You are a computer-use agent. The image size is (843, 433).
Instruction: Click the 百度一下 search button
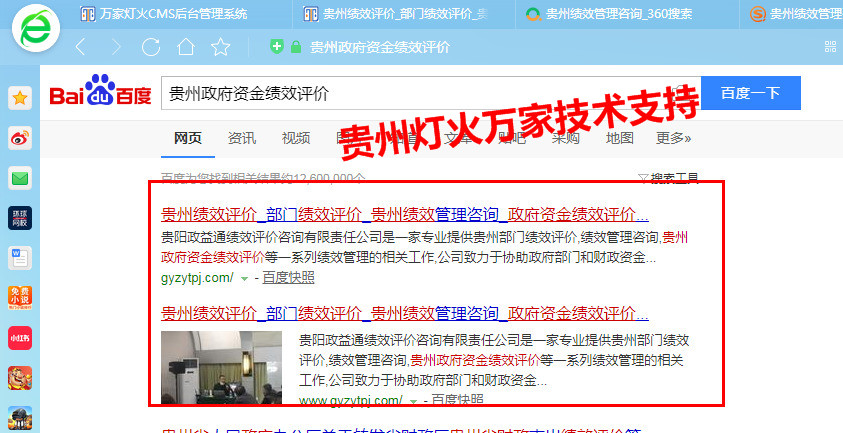click(751, 93)
